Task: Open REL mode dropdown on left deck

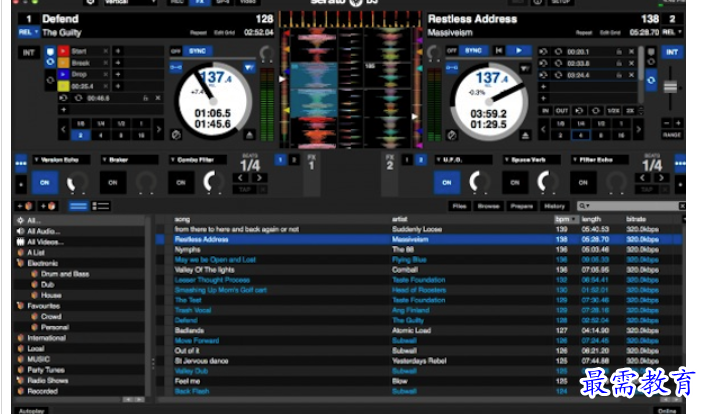Action: click(28, 32)
